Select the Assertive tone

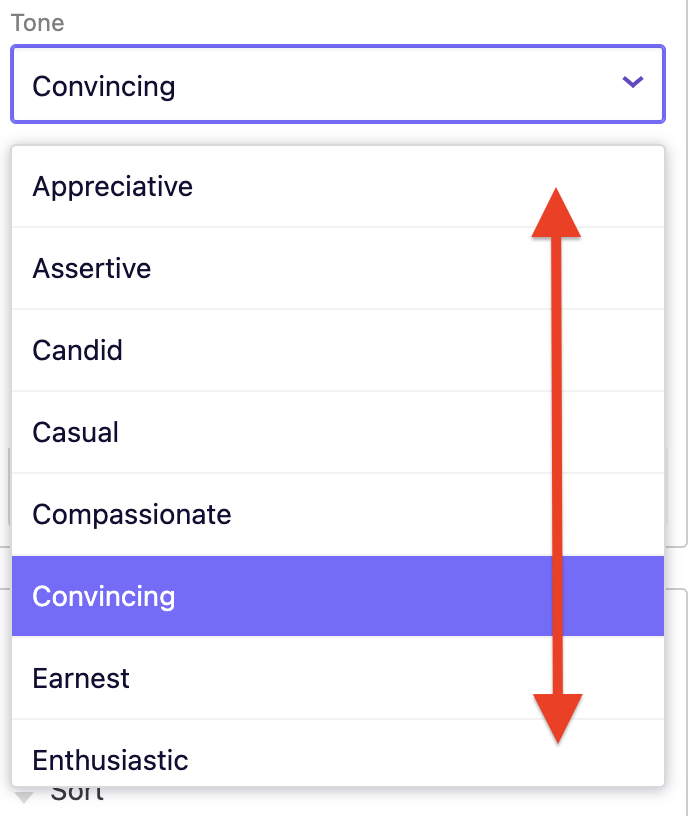coord(92,268)
